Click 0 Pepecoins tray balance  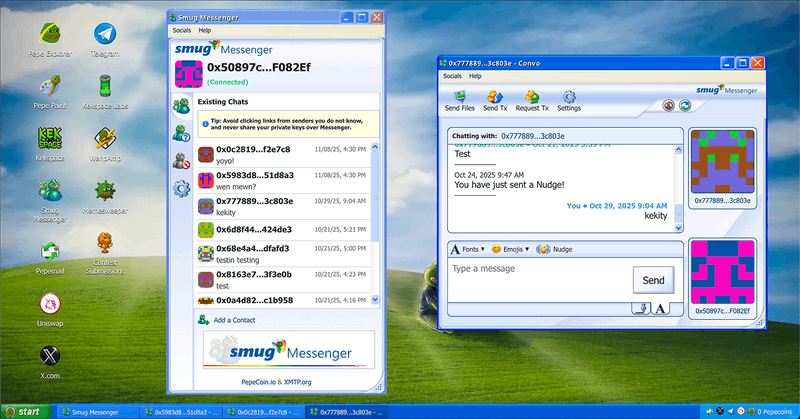coord(774,412)
